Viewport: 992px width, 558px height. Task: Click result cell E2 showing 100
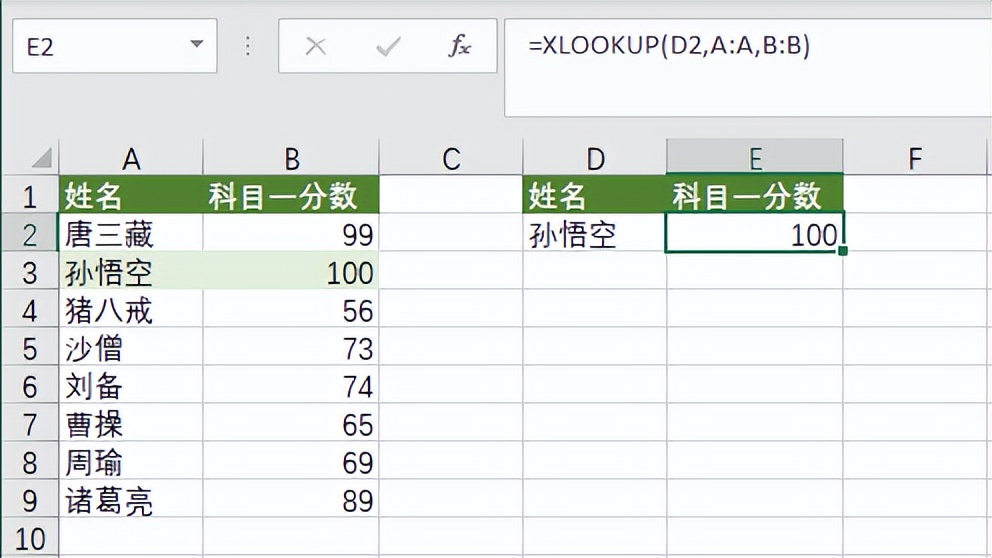pyautogui.click(x=755, y=233)
